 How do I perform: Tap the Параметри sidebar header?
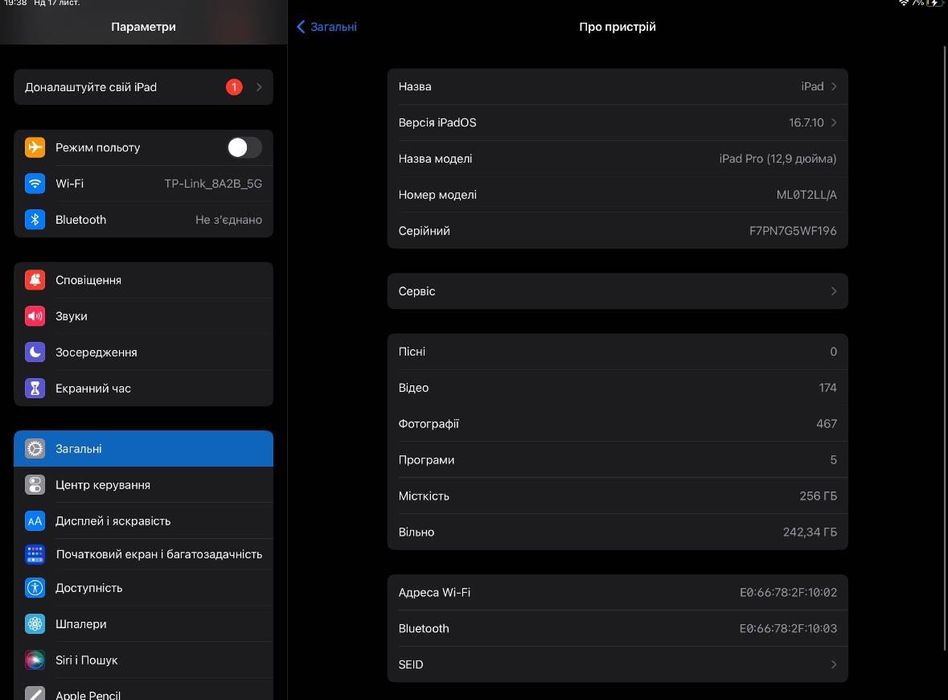click(x=143, y=27)
